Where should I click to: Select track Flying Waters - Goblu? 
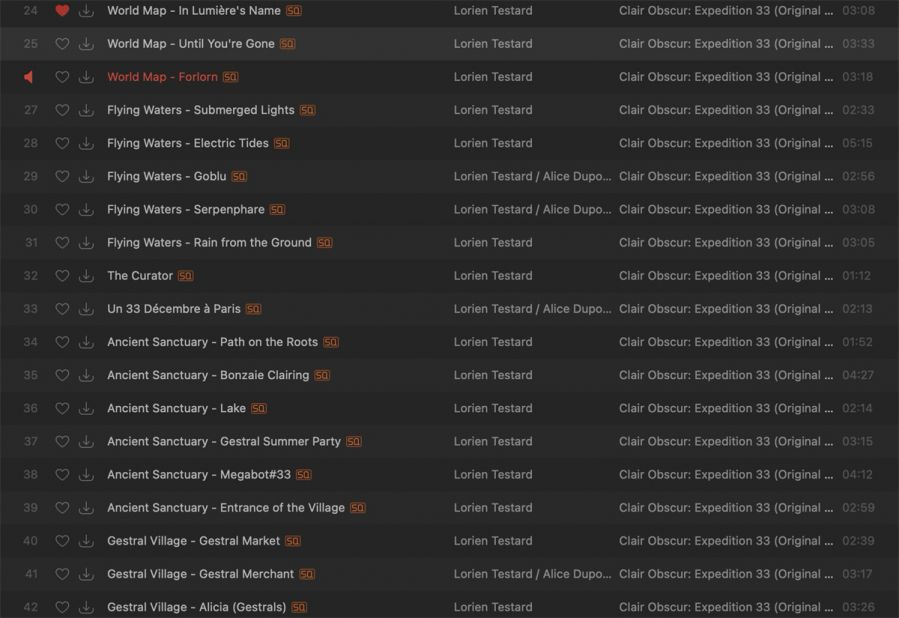coord(167,177)
